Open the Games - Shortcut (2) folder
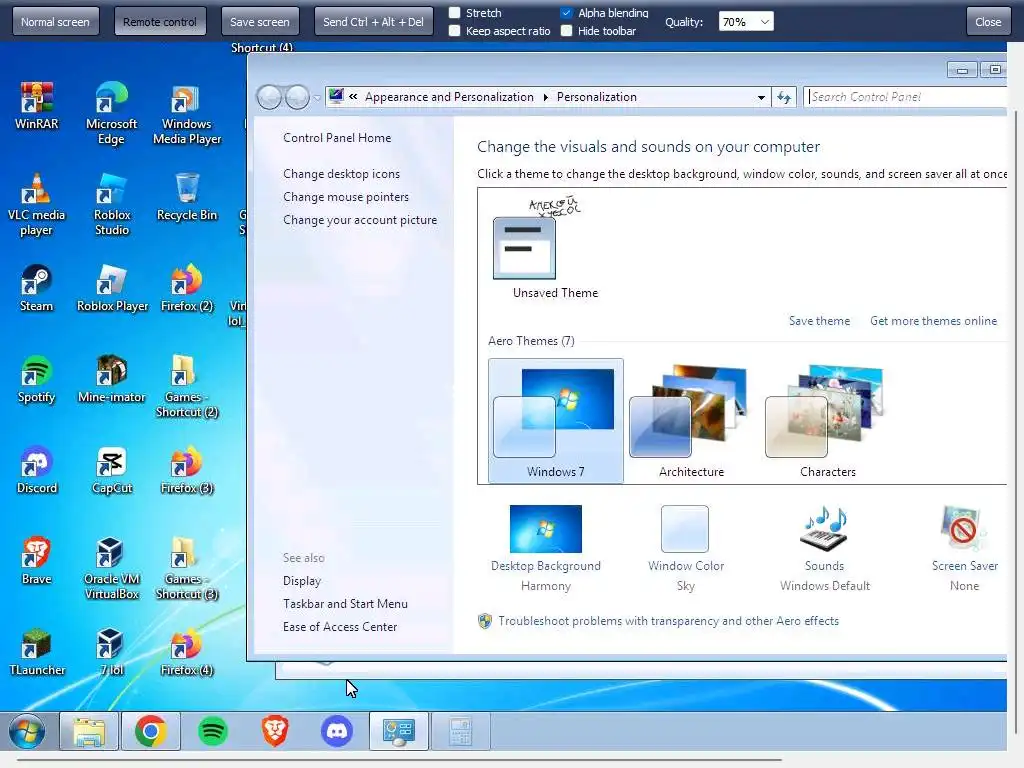The image size is (1024, 768). [187, 385]
